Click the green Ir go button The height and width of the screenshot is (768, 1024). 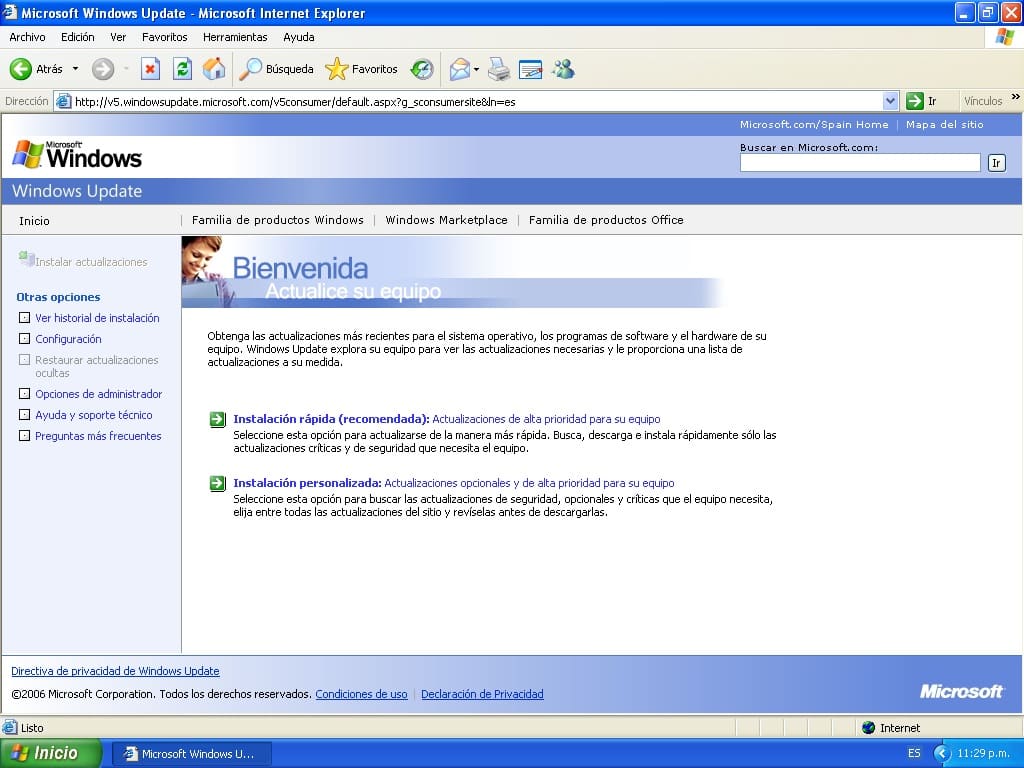tap(921, 101)
